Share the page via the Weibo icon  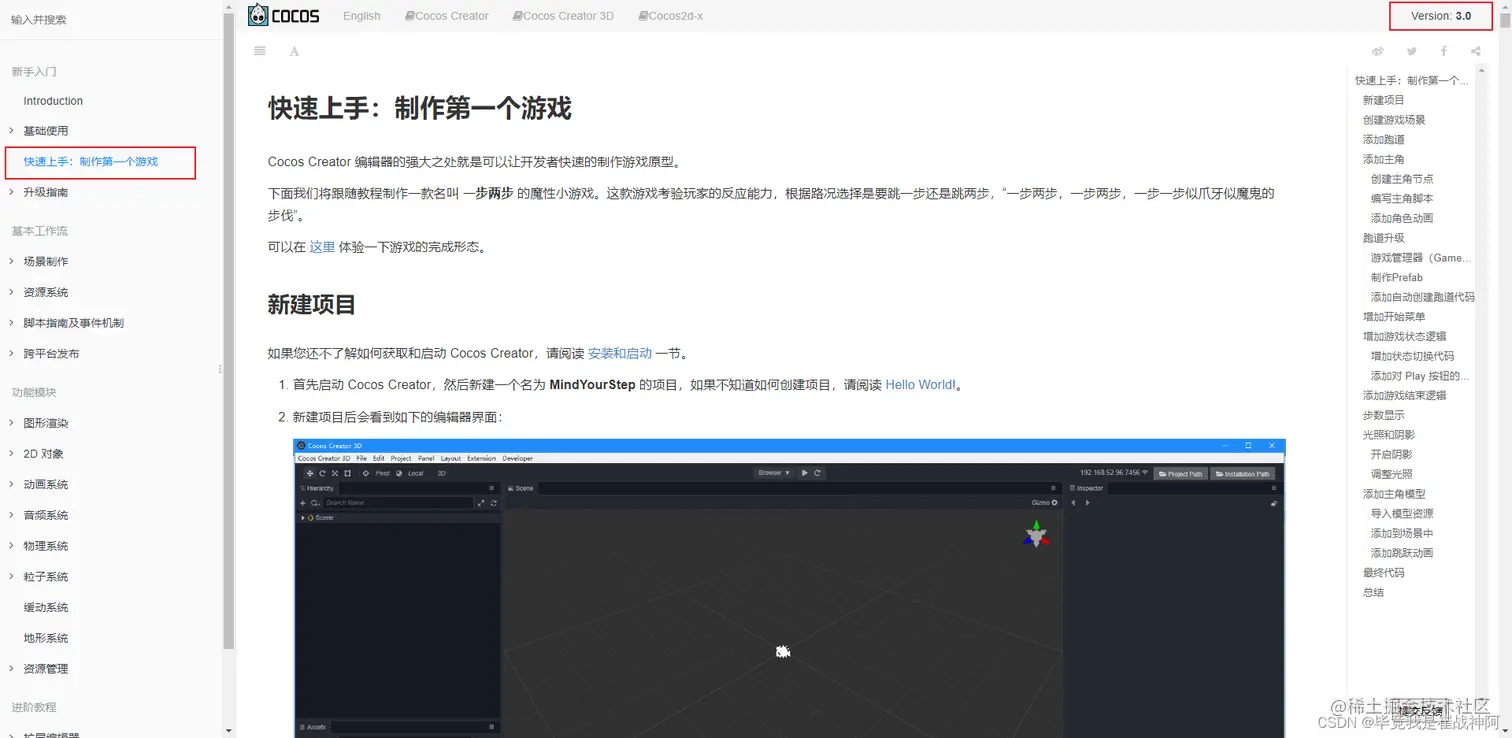(1377, 51)
